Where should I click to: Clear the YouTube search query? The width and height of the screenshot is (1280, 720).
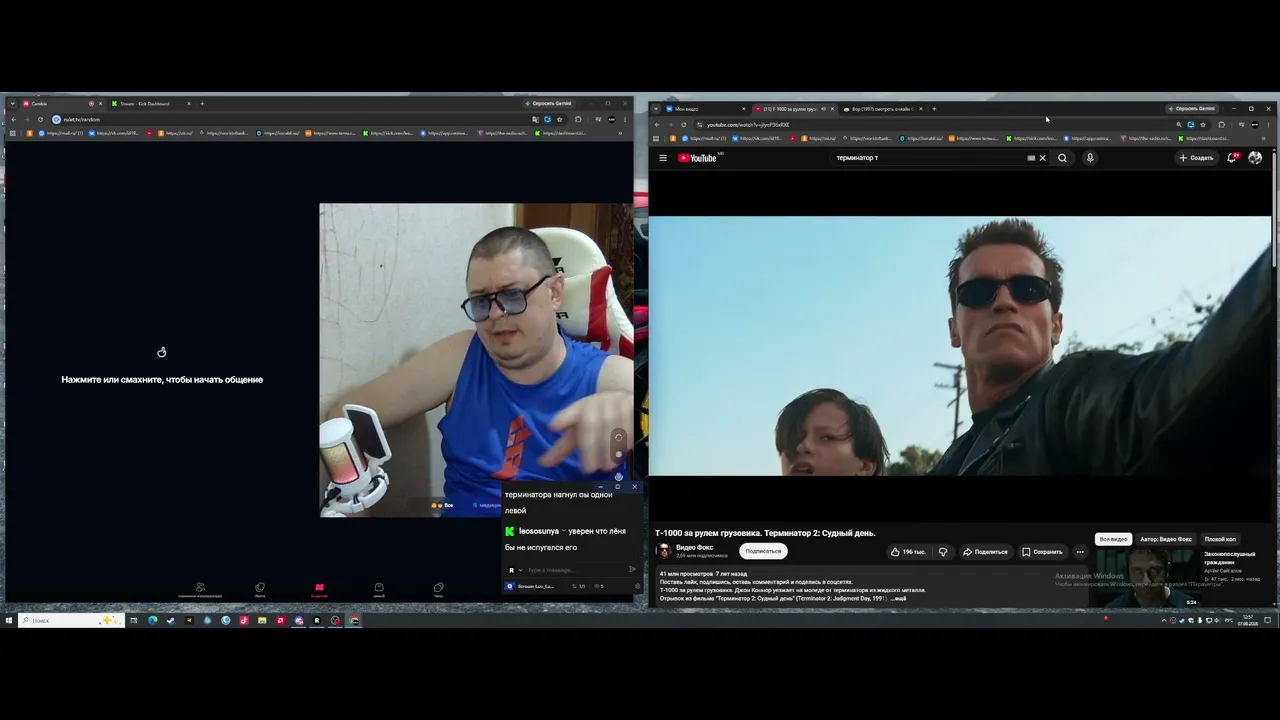(x=1042, y=158)
